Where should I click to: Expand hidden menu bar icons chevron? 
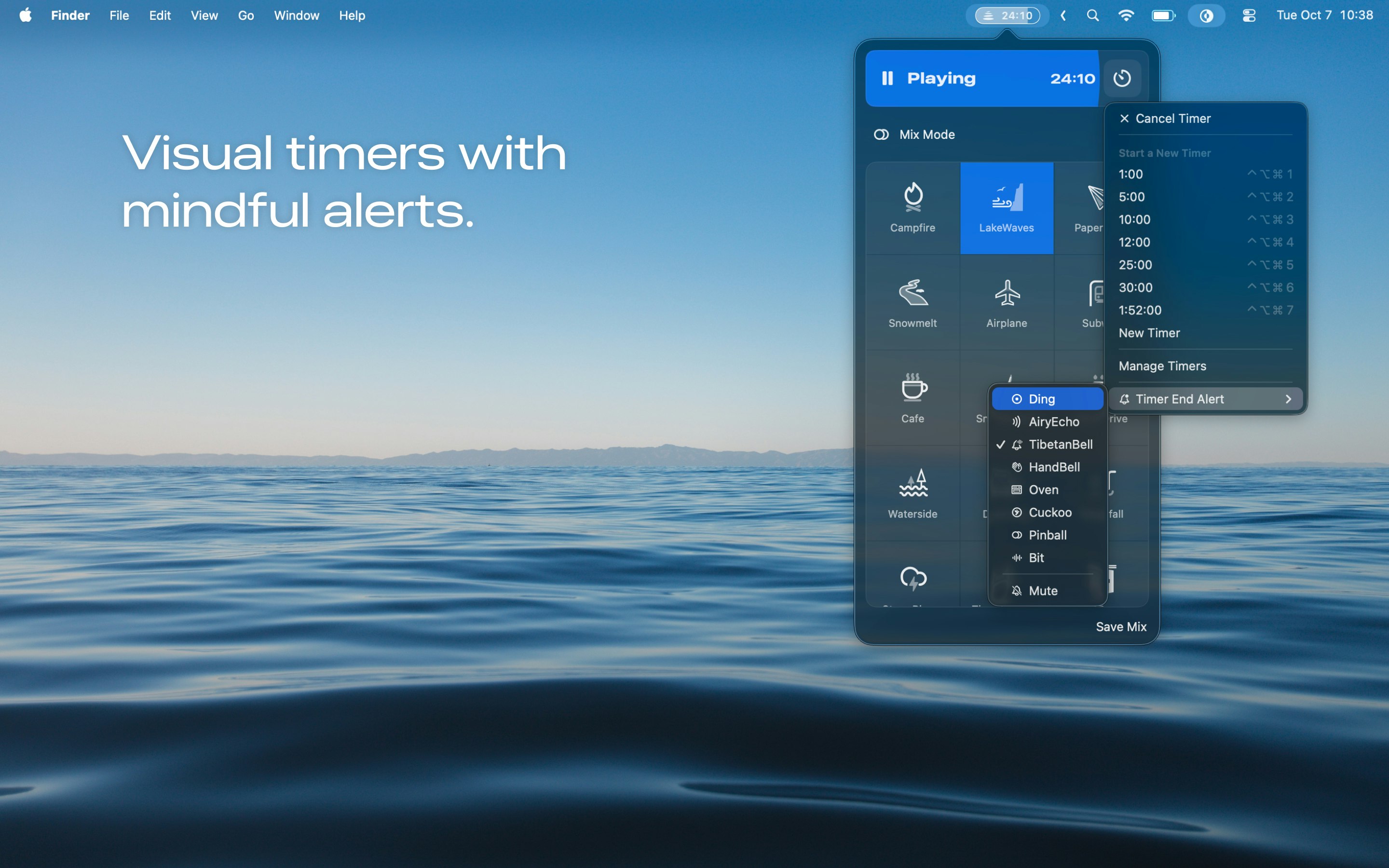1063,15
